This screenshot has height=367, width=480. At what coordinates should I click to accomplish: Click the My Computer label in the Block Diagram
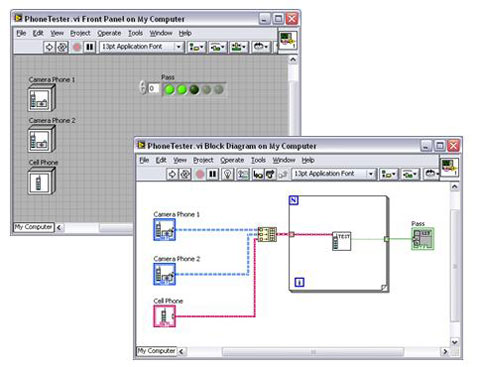(x=156, y=351)
